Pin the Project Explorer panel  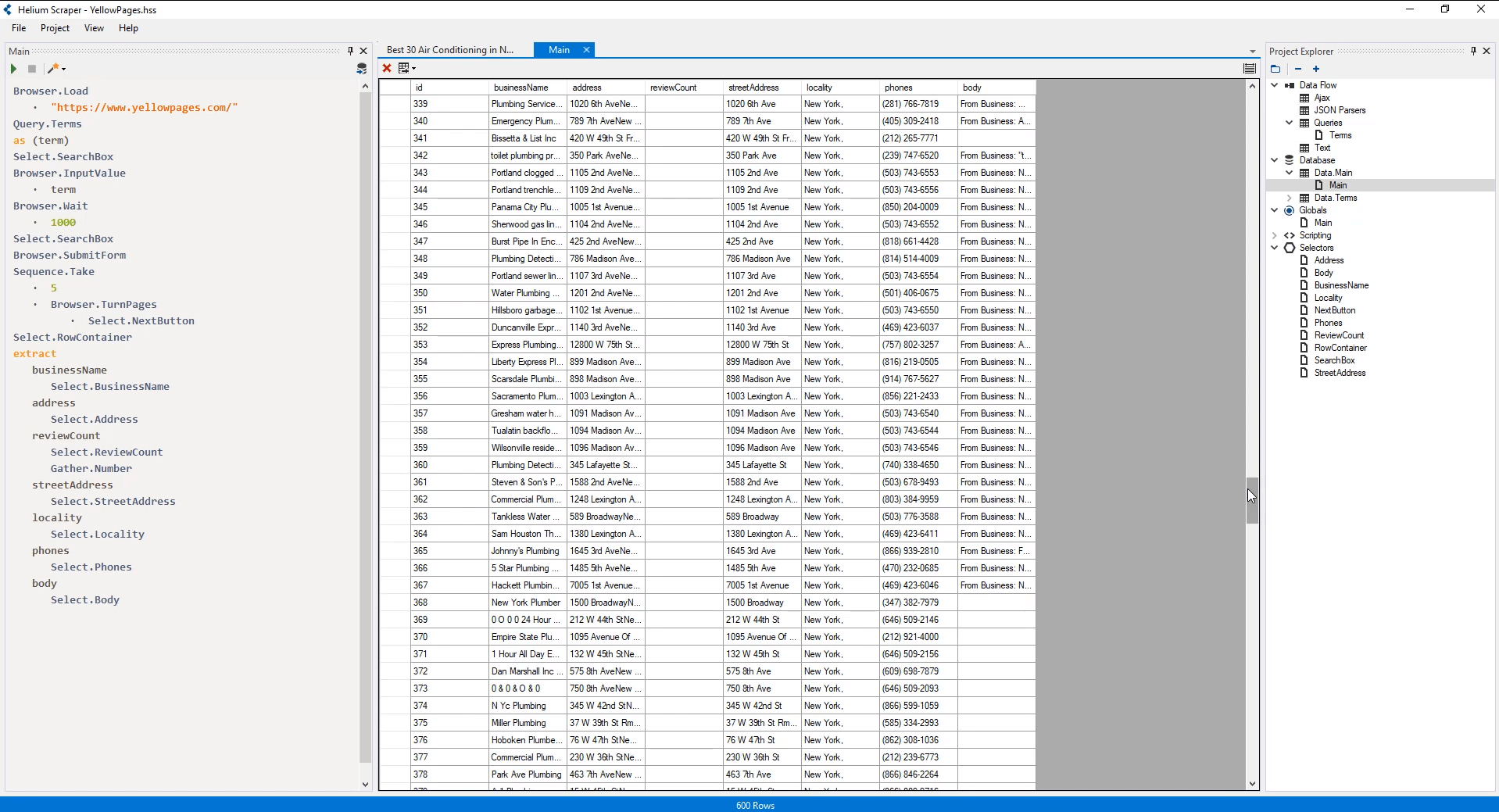pos(1473,51)
